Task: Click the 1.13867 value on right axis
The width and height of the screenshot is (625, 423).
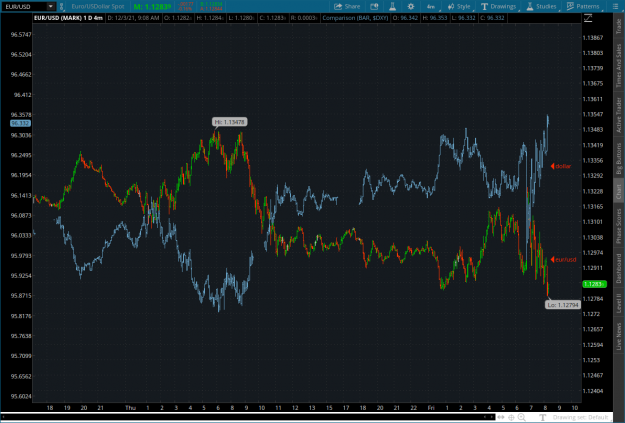Action: (593, 38)
